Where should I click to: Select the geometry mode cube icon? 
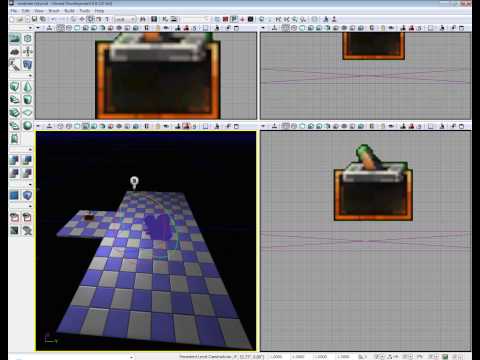pyautogui.click(x=28, y=38)
